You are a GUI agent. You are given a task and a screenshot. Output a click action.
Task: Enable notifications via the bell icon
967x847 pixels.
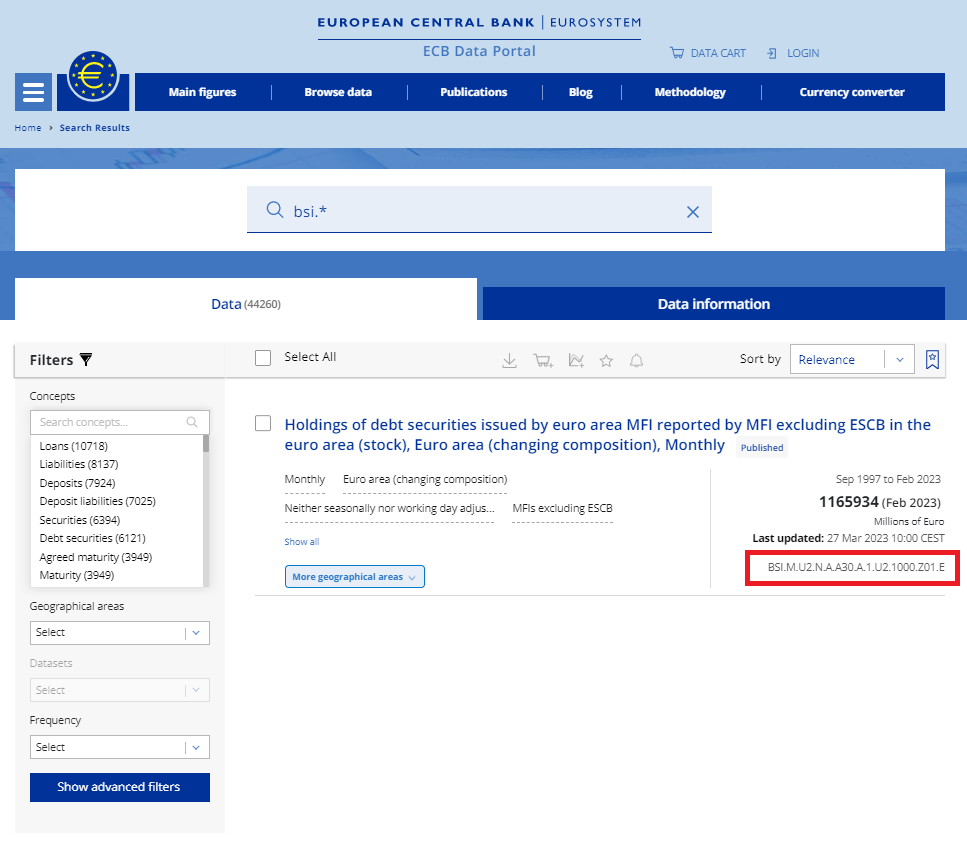click(636, 360)
